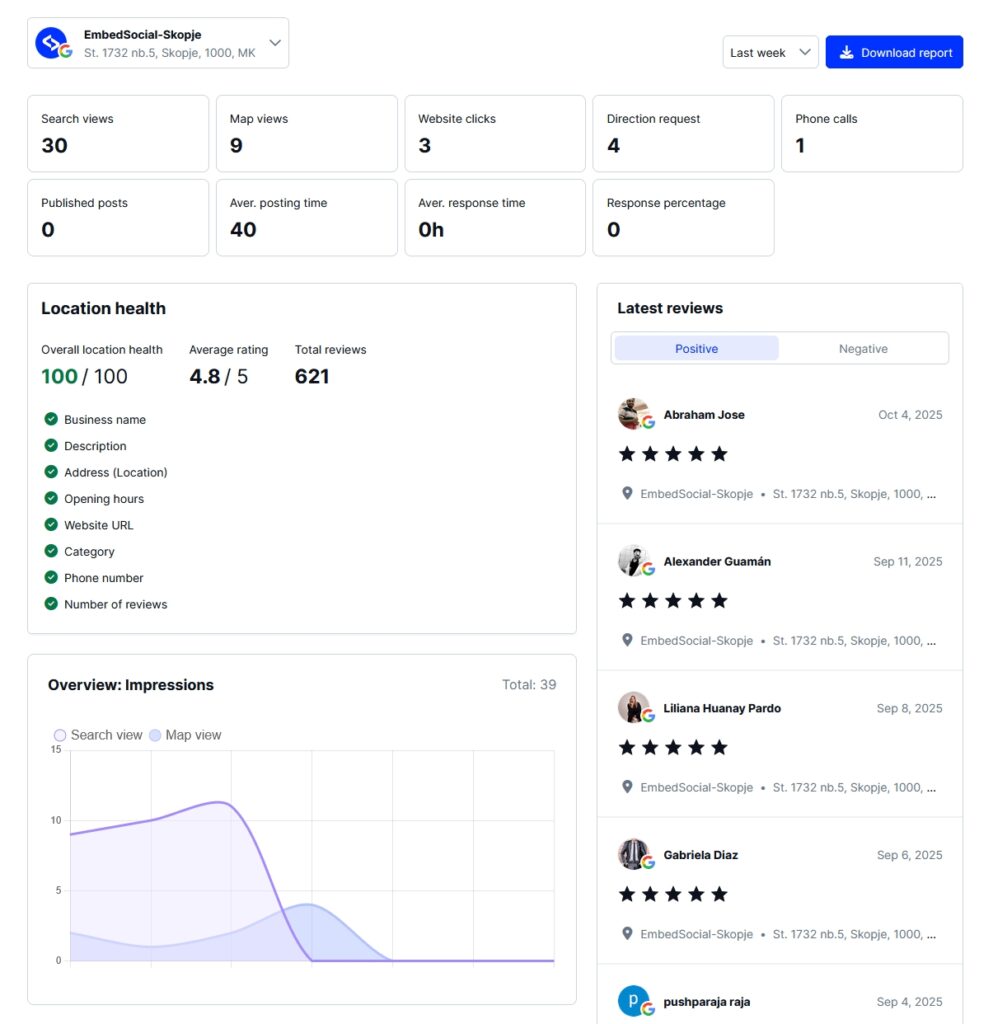Select the Positive reviews tab

pyautogui.click(x=696, y=349)
